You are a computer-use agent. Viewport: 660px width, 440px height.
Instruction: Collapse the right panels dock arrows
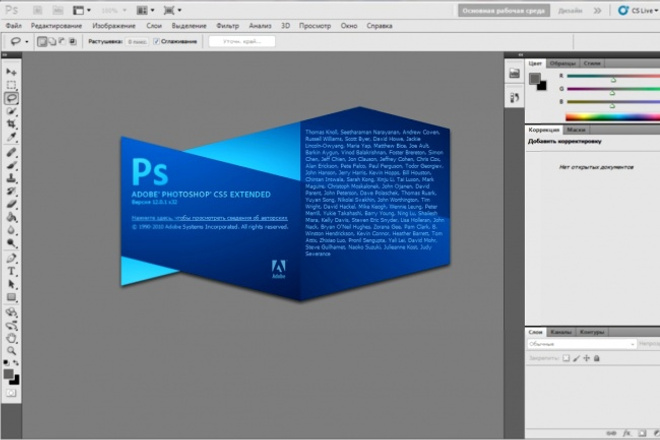click(521, 55)
